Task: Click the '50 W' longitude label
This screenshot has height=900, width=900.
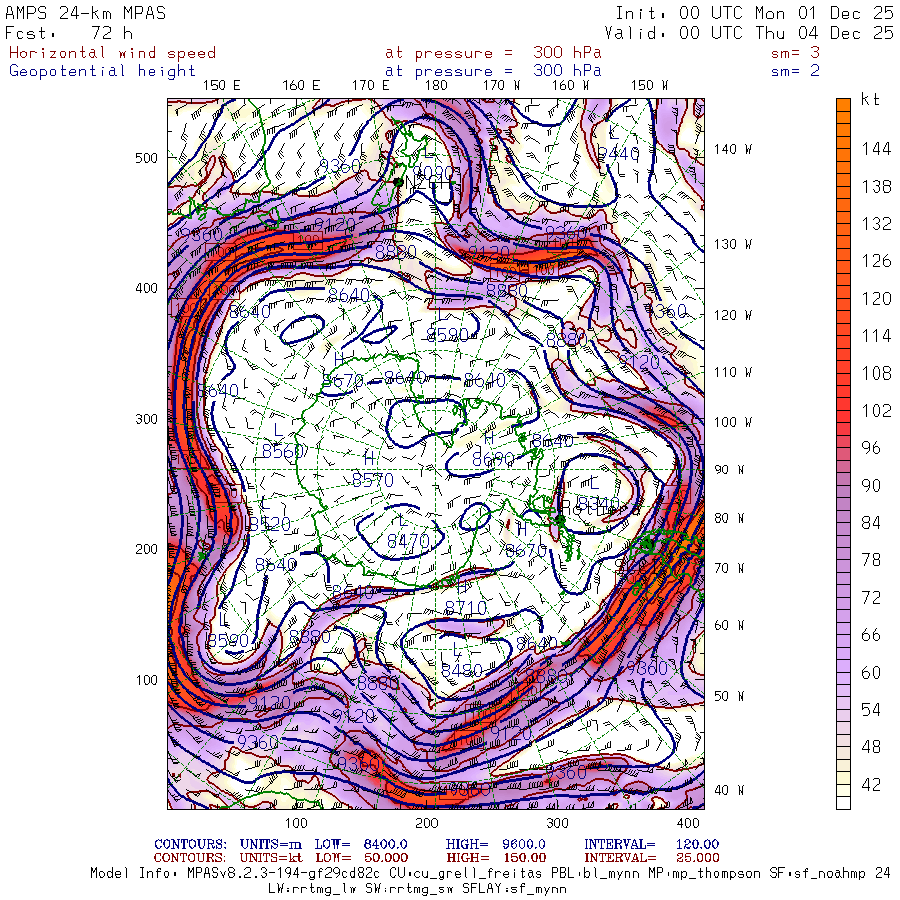Action: (728, 696)
